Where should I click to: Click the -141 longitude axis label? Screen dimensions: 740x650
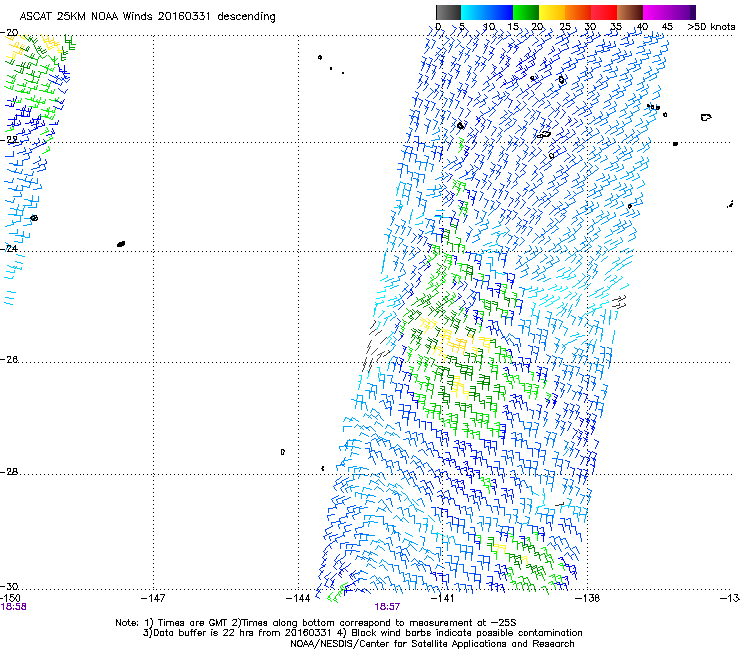[x=443, y=598]
